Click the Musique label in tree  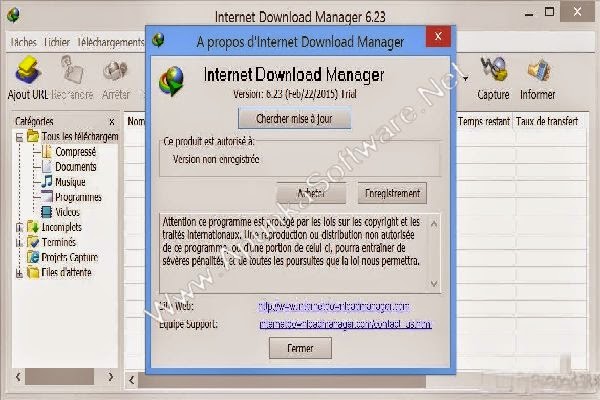point(70,182)
